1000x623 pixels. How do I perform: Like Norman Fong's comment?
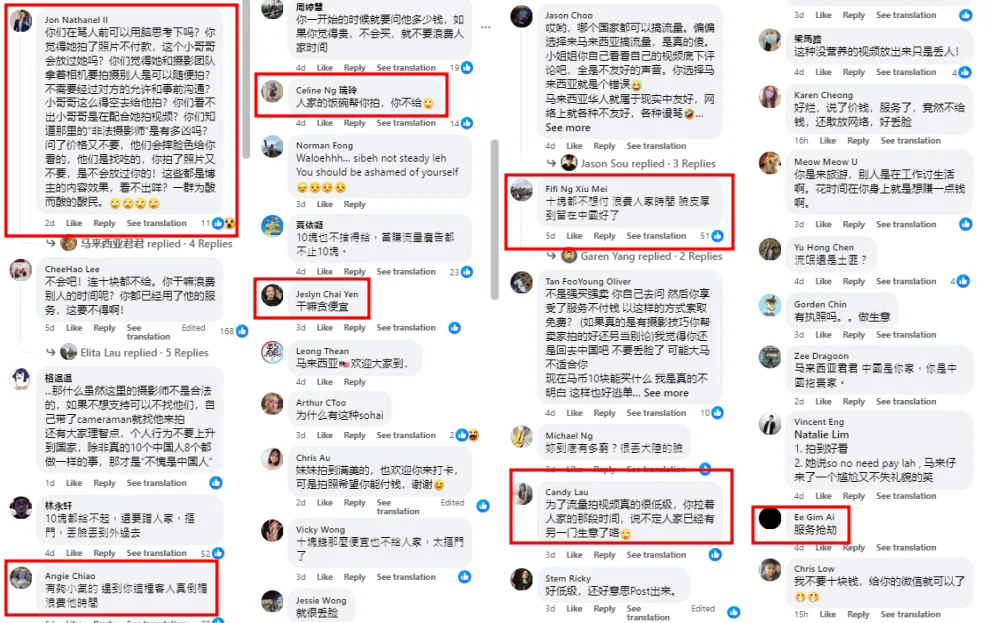pos(325,205)
